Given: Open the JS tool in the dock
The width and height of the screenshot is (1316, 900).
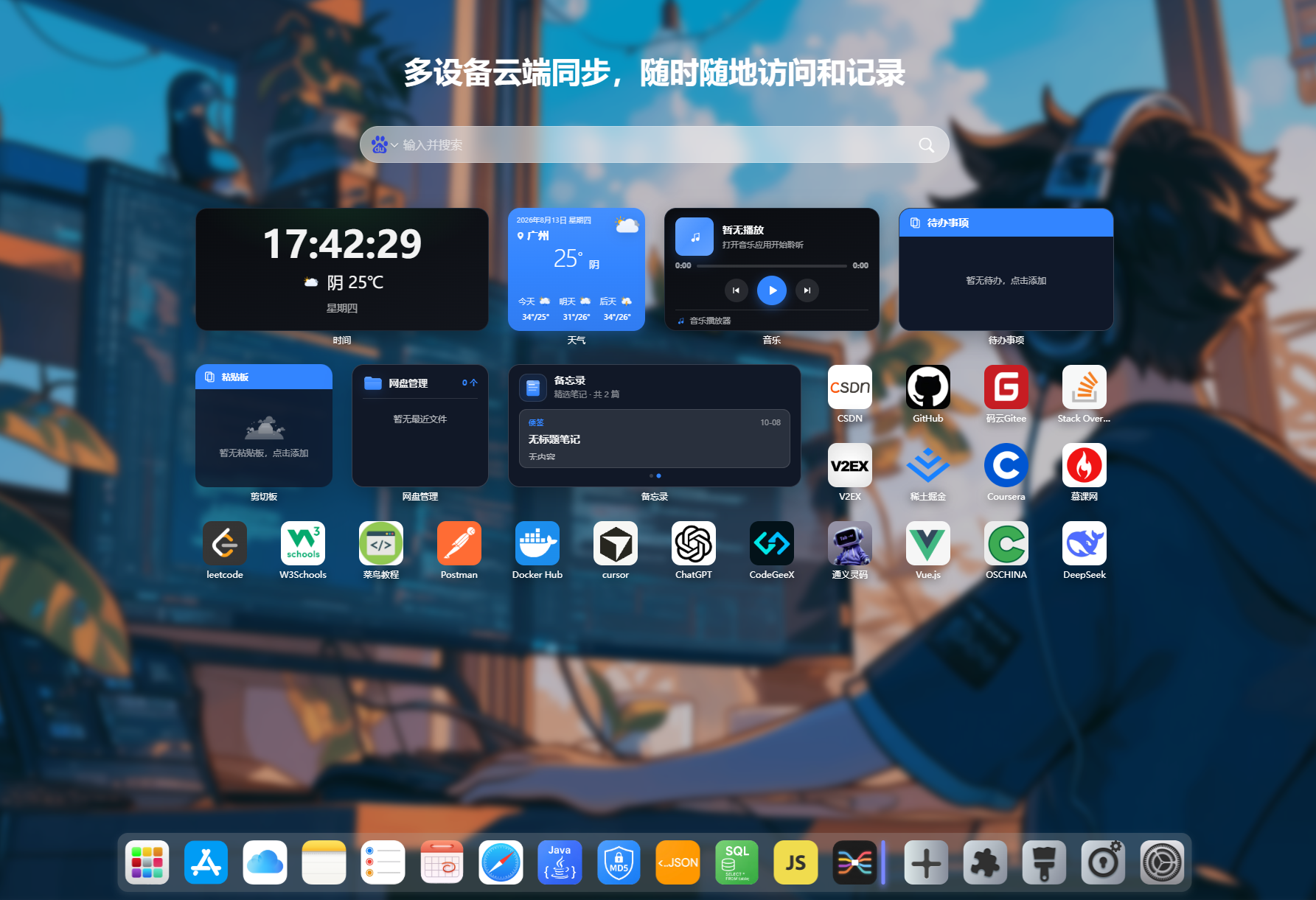Looking at the screenshot, I should coord(795,862).
